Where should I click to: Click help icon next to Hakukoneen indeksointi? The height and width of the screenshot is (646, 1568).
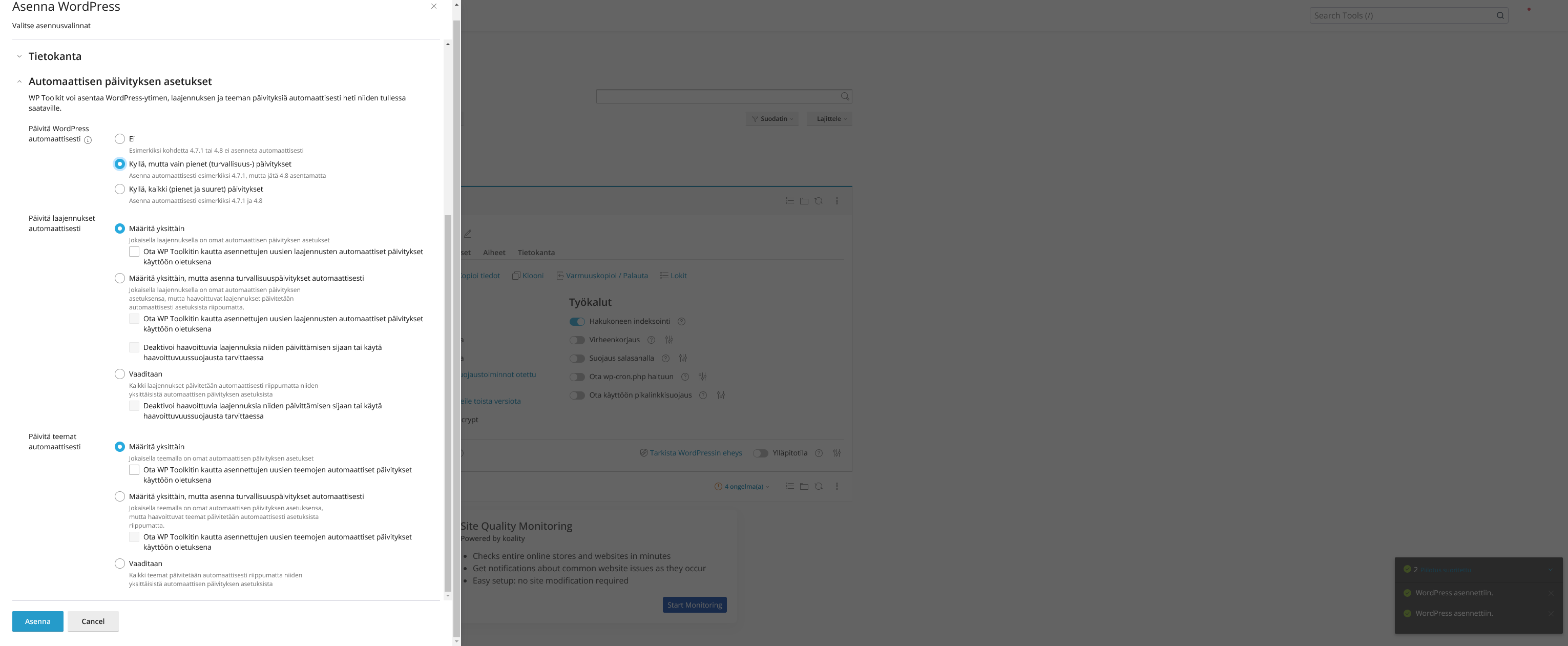click(682, 322)
